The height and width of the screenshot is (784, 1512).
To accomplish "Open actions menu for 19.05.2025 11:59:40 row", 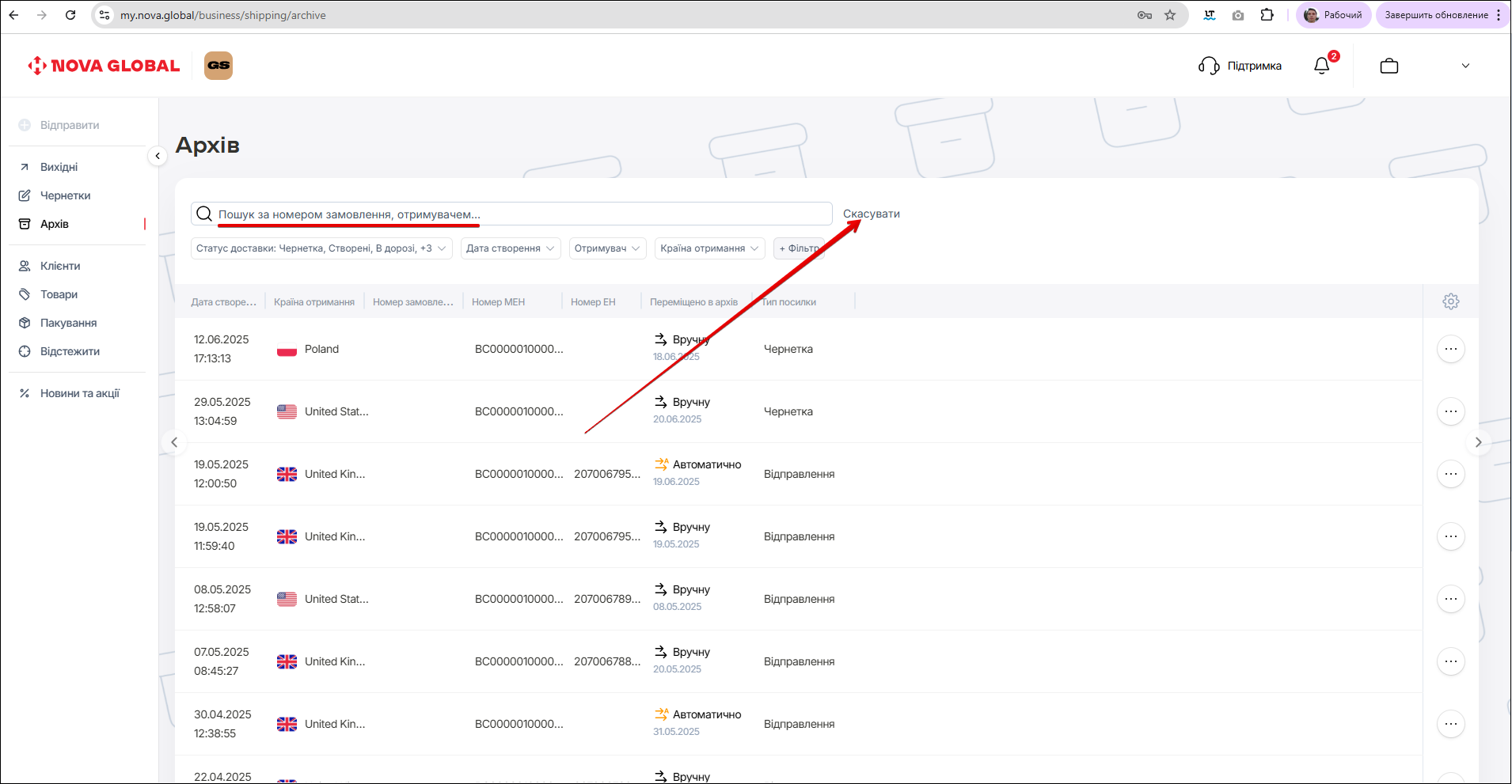I will 1451,536.
